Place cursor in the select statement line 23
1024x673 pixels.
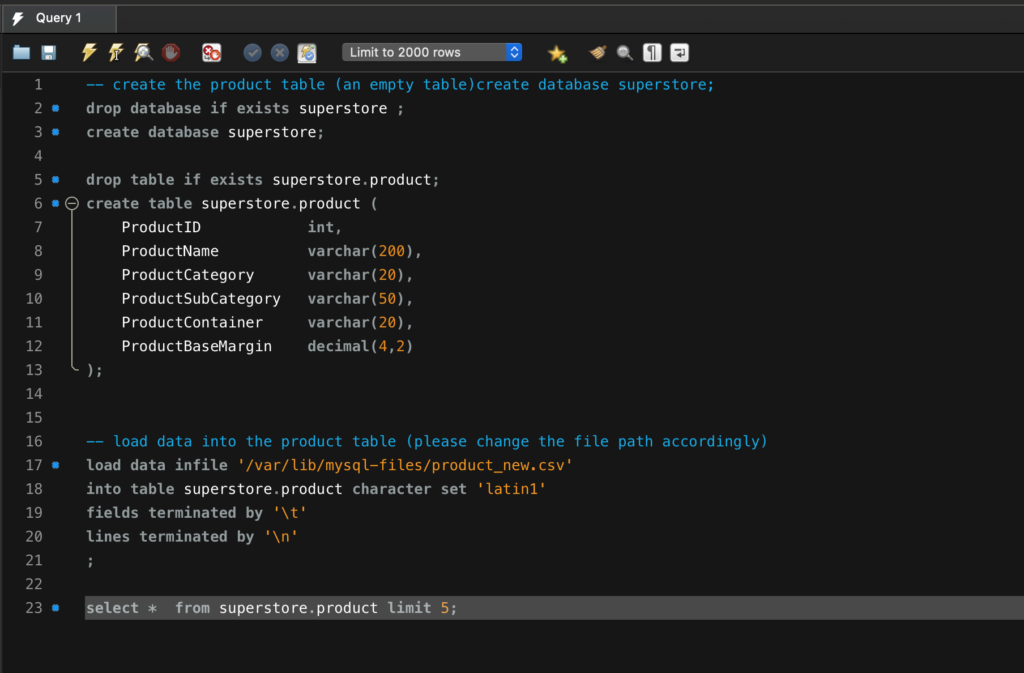300,608
